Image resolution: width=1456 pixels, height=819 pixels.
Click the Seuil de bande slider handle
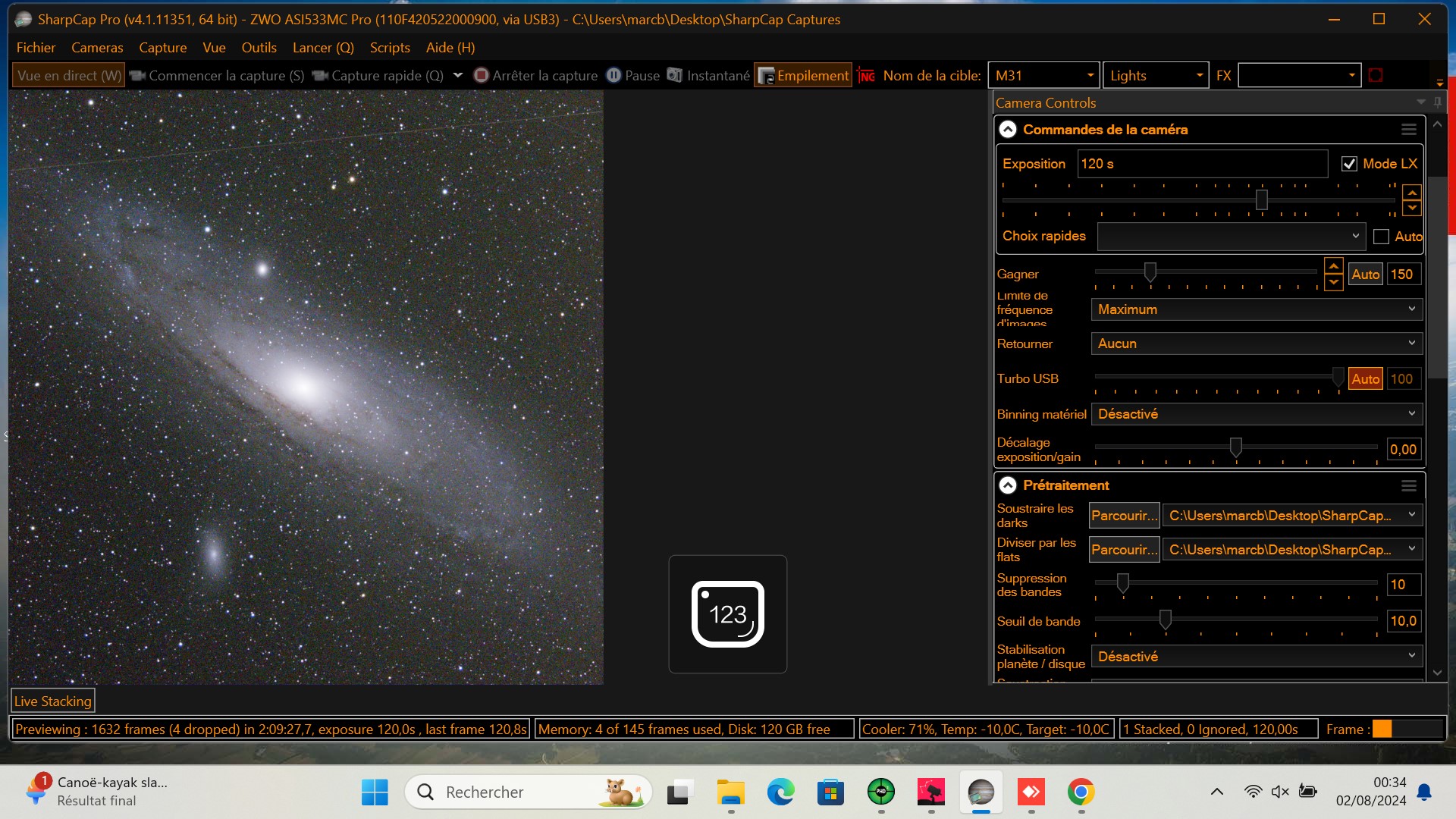[x=1166, y=620]
